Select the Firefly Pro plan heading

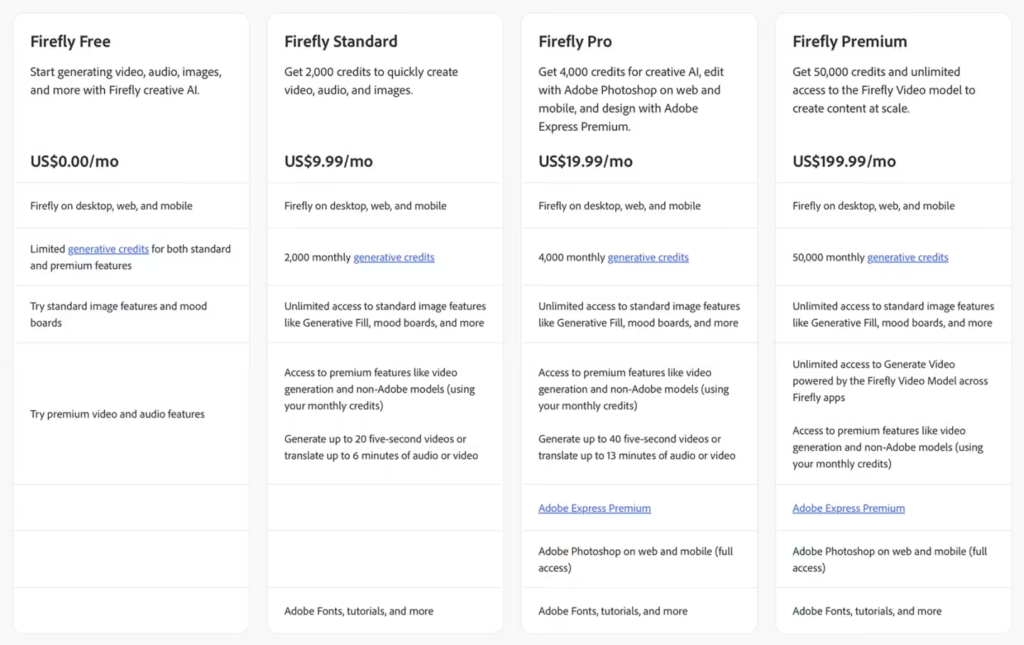point(575,41)
